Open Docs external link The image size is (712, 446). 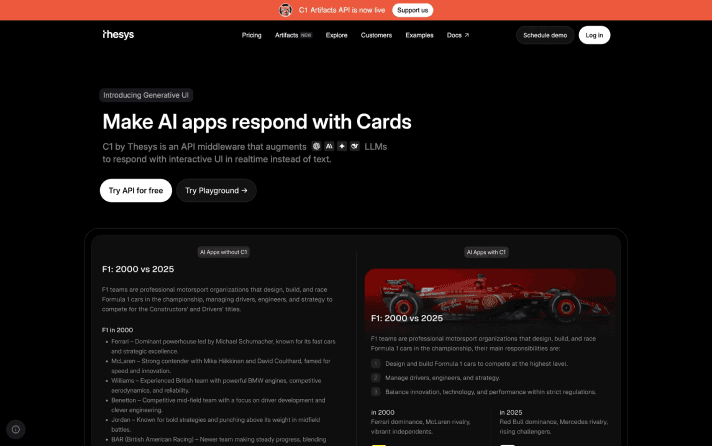click(458, 35)
